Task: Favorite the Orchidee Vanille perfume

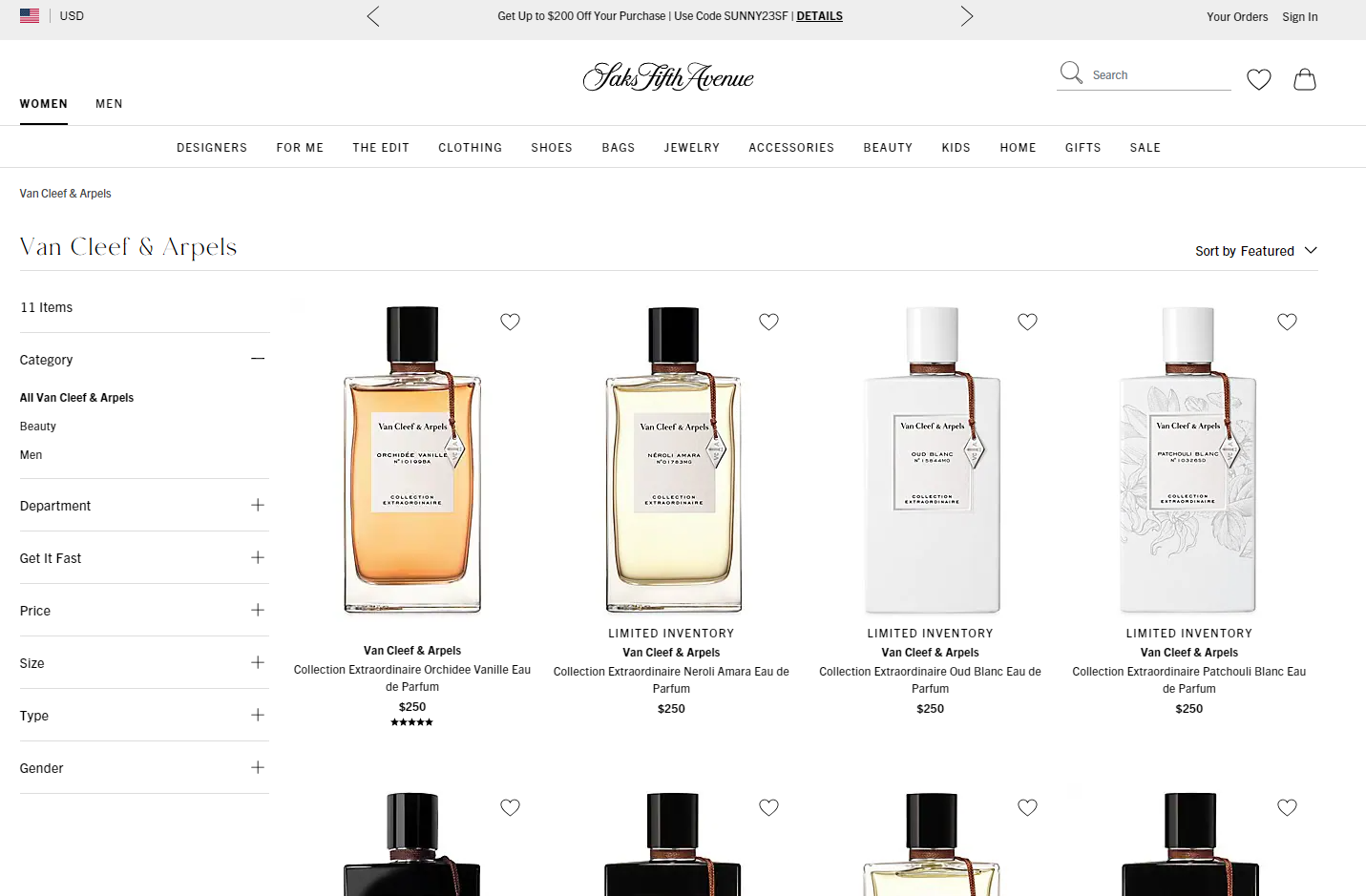Action: point(511,322)
